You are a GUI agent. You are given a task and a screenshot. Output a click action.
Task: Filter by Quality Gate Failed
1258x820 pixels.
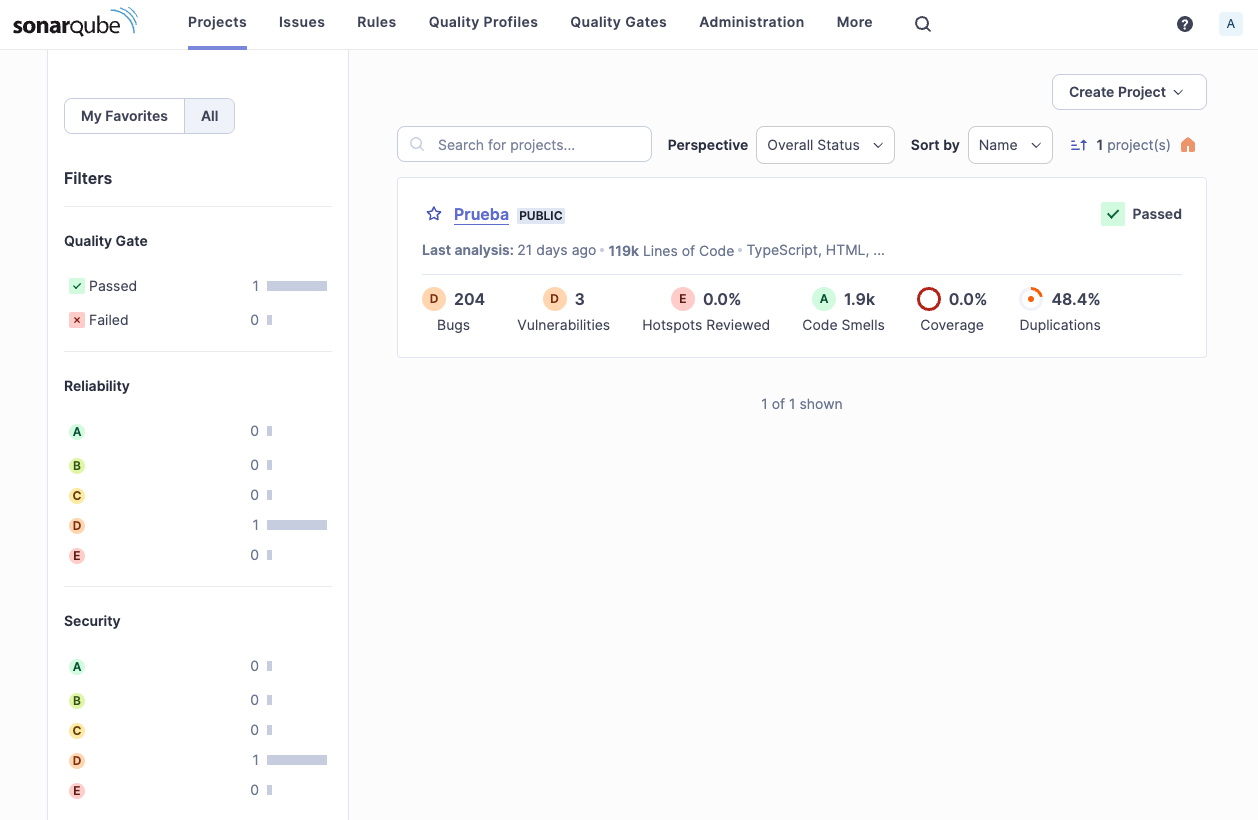click(198, 320)
